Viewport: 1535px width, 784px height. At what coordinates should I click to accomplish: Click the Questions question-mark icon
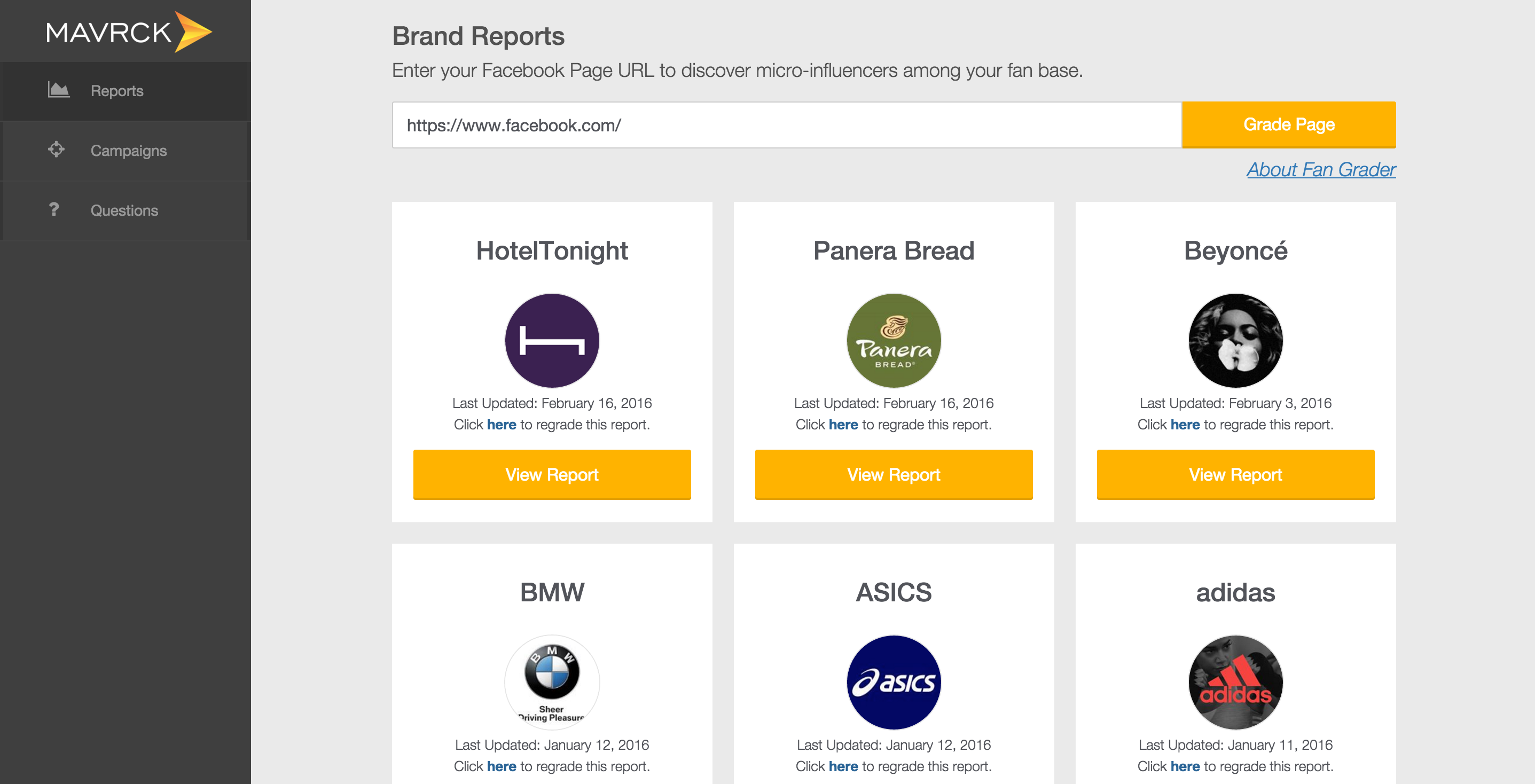(54, 209)
